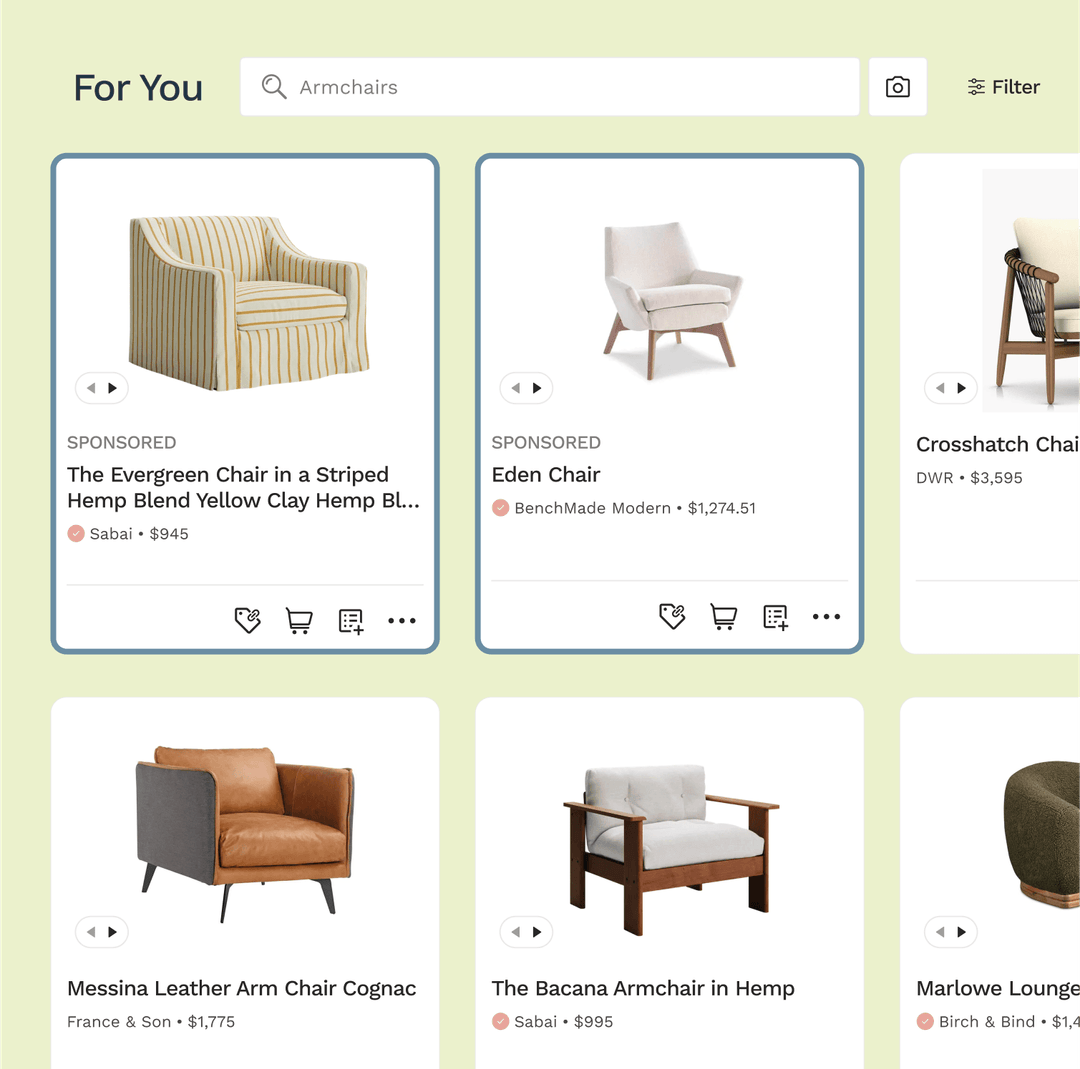Add the Evergreen Chair to cart icon
The height and width of the screenshot is (1069, 1080).
tap(298, 620)
